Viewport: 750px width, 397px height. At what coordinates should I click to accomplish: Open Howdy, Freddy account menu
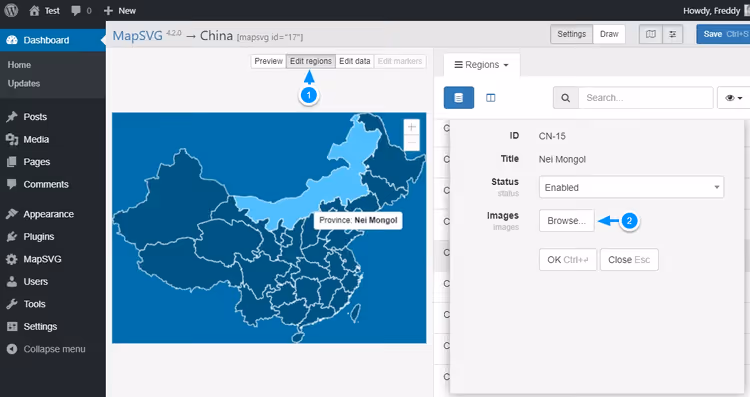click(x=716, y=11)
